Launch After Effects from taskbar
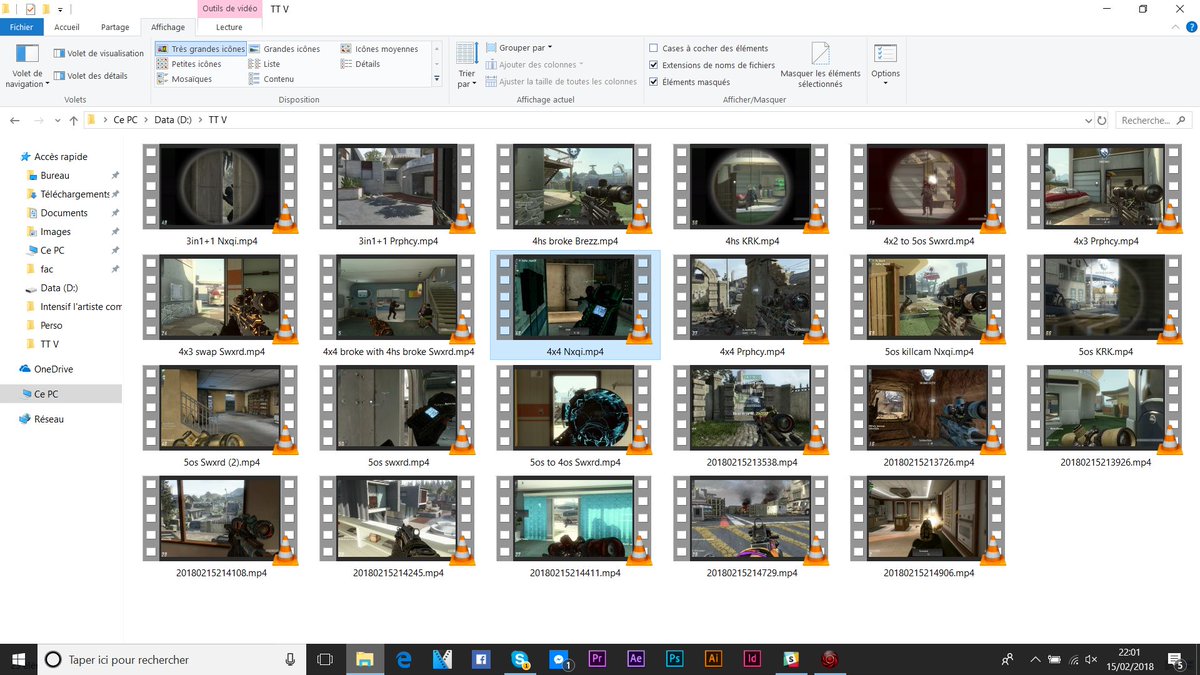Viewport: 1200px width, 675px height. click(636, 659)
